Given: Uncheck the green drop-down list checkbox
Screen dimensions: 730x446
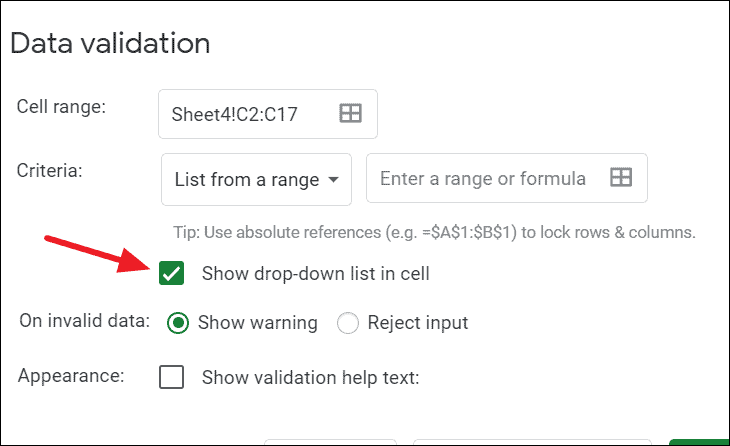Looking at the screenshot, I should point(172,272).
